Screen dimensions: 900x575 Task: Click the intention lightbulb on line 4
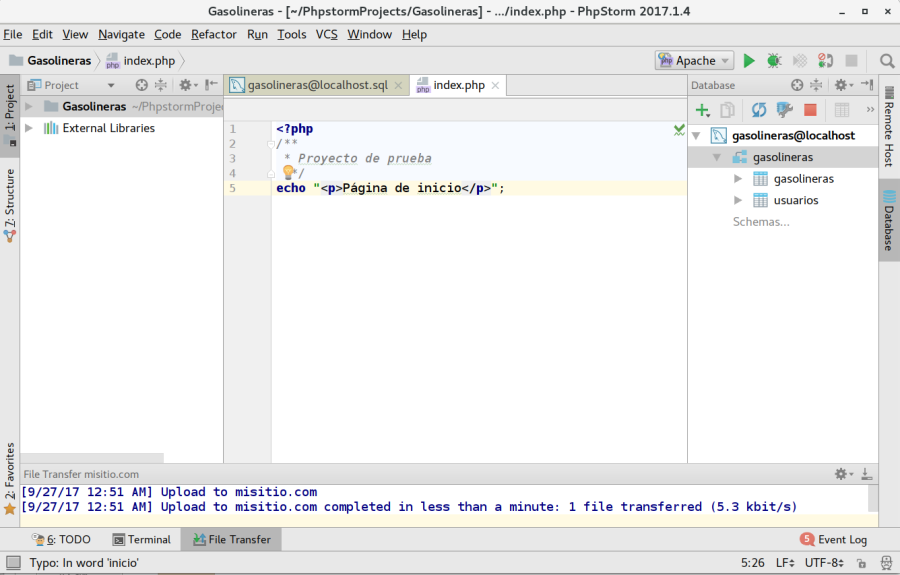point(288,172)
